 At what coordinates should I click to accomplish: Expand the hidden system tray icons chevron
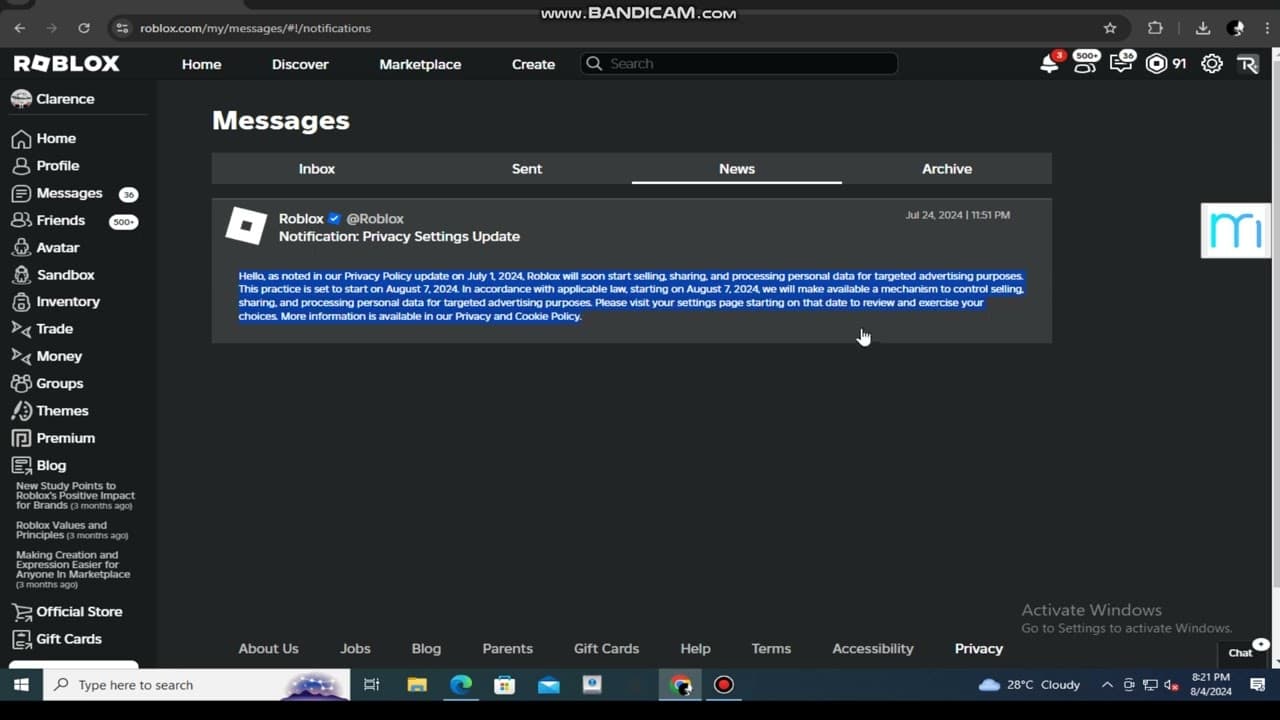tap(1106, 685)
